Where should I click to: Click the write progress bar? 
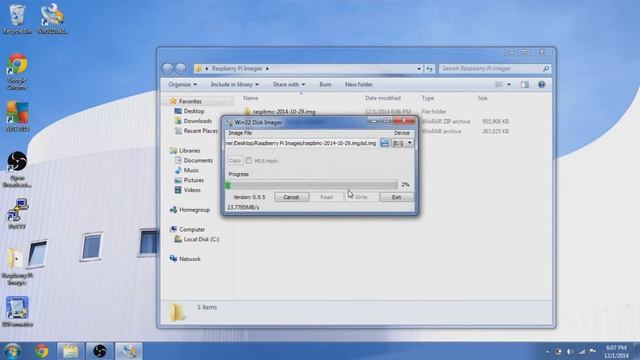pos(312,185)
